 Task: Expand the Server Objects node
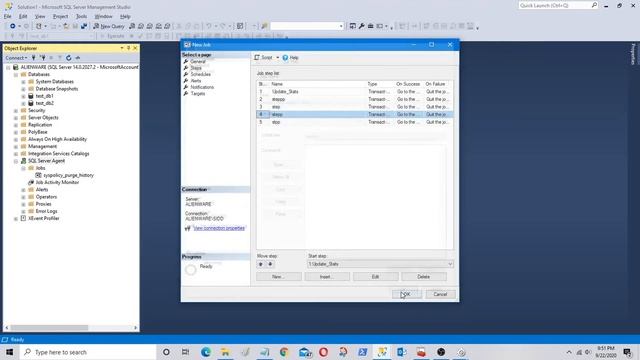click(16, 118)
